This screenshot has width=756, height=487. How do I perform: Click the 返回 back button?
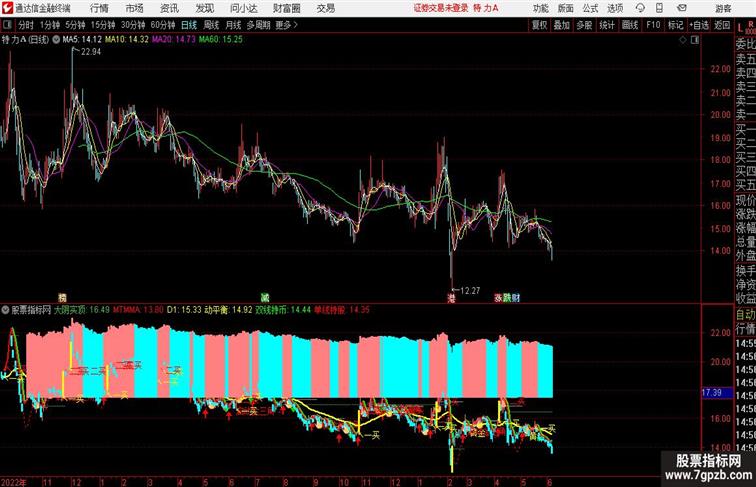[x=722, y=25]
